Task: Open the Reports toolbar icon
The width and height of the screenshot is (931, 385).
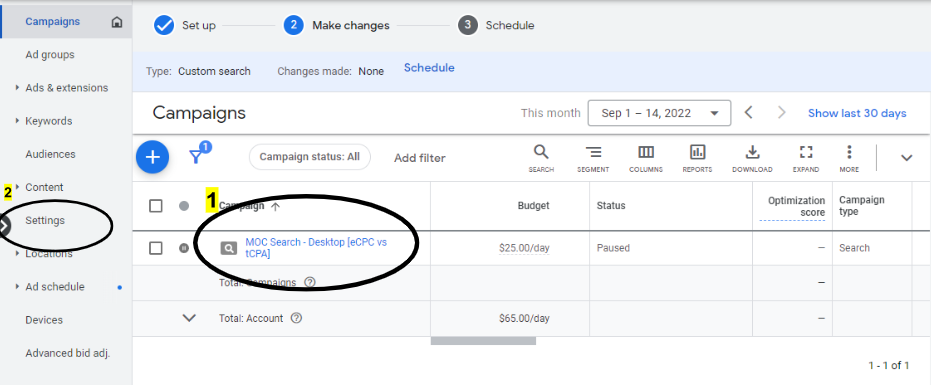Action: pyautogui.click(x=698, y=152)
